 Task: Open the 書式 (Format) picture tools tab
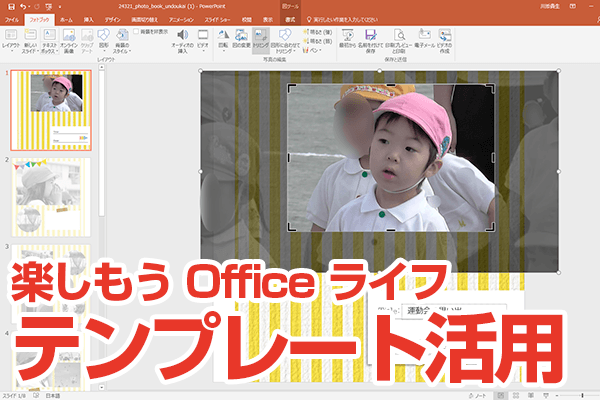tap(290, 20)
